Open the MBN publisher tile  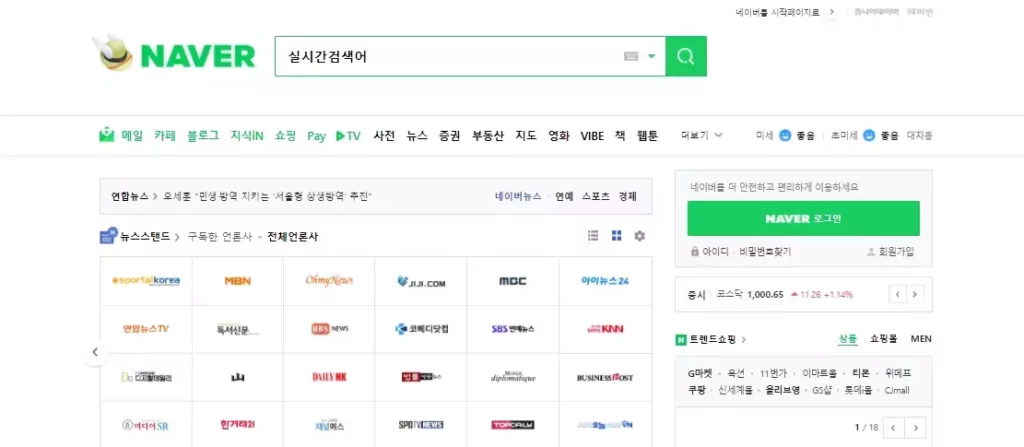click(238, 281)
